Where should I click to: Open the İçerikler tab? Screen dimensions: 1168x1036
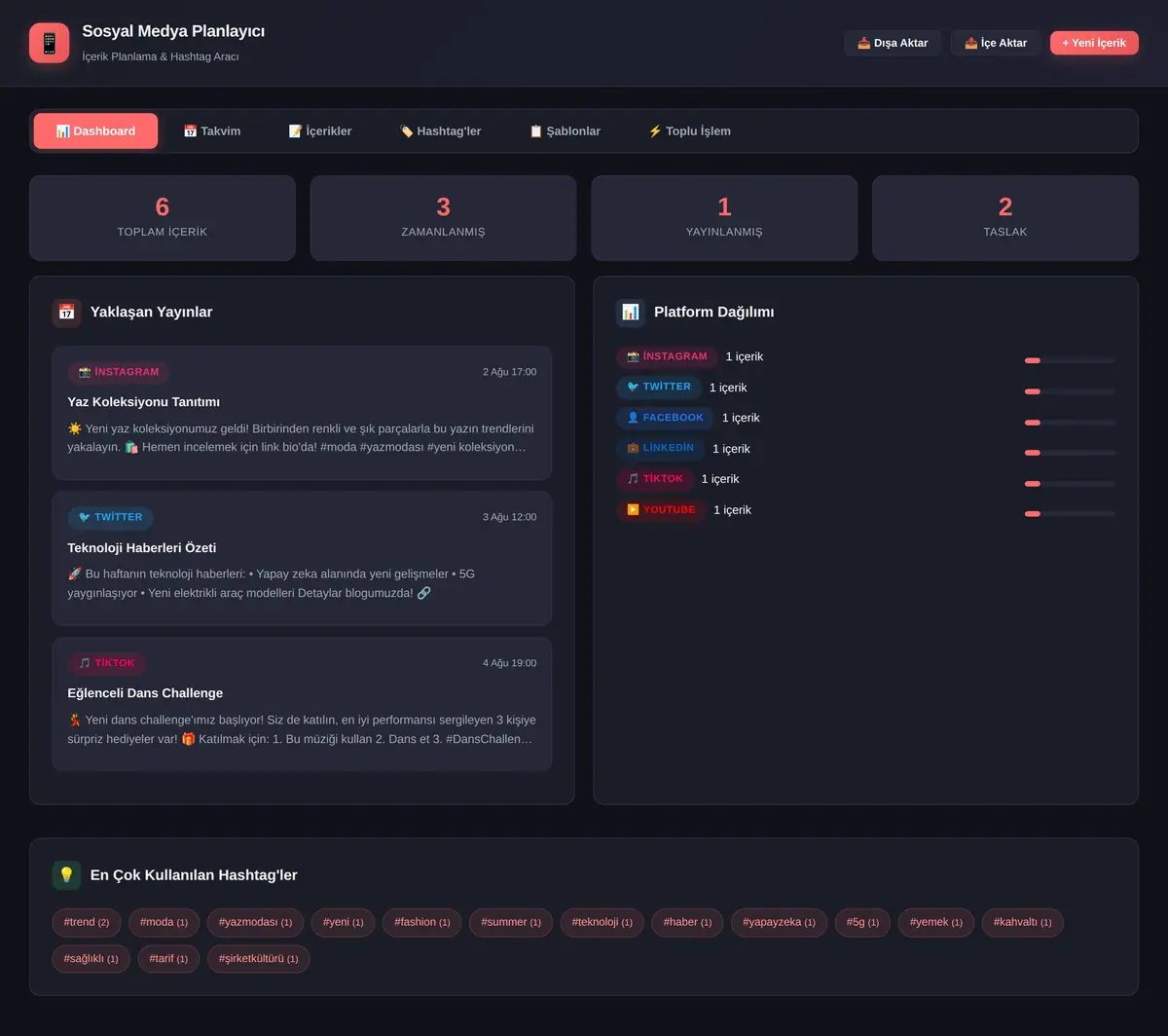point(320,131)
